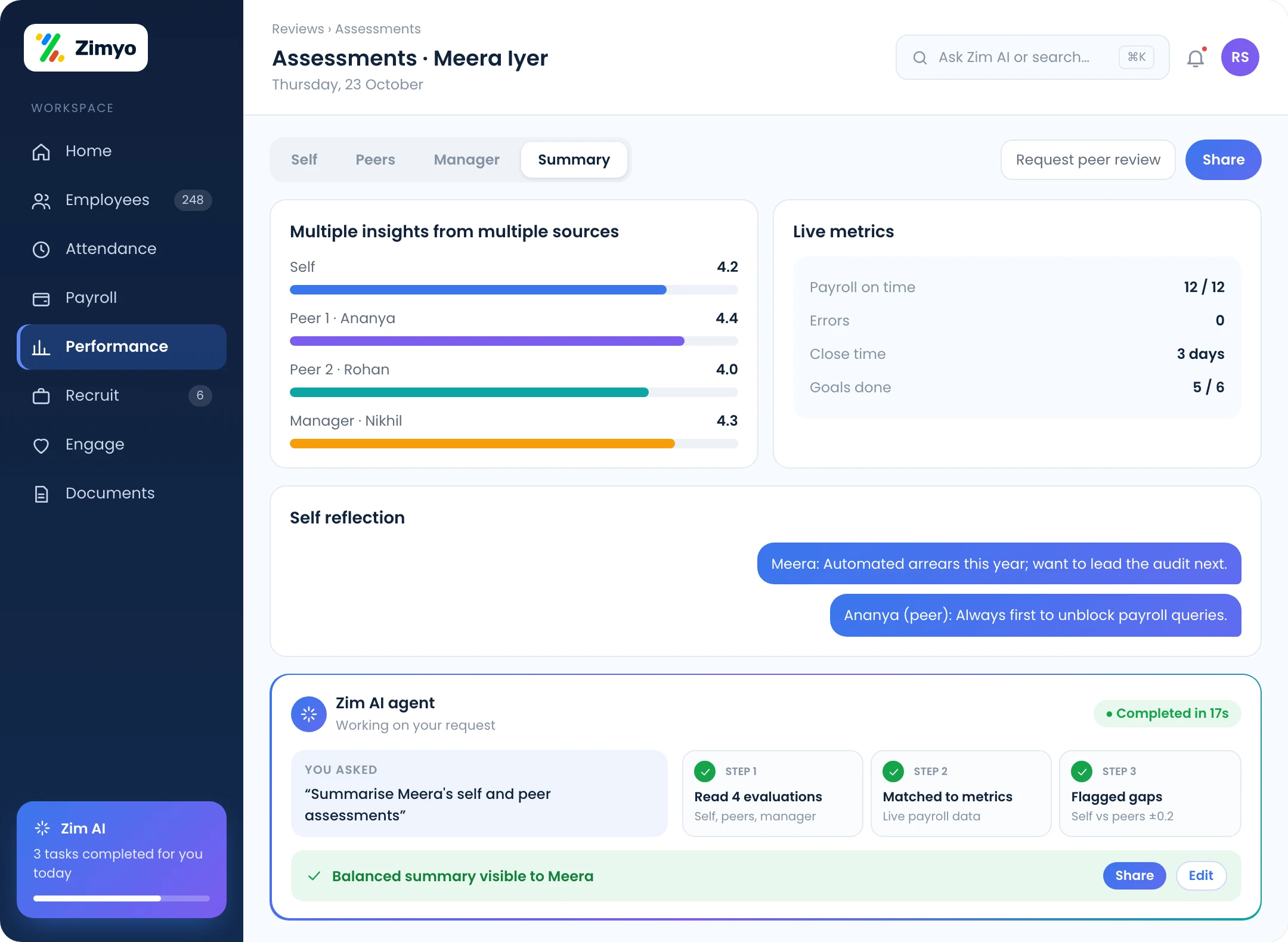The width and height of the screenshot is (1288, 942).
Task: Open notifications bell
Action: point(1196,58)
